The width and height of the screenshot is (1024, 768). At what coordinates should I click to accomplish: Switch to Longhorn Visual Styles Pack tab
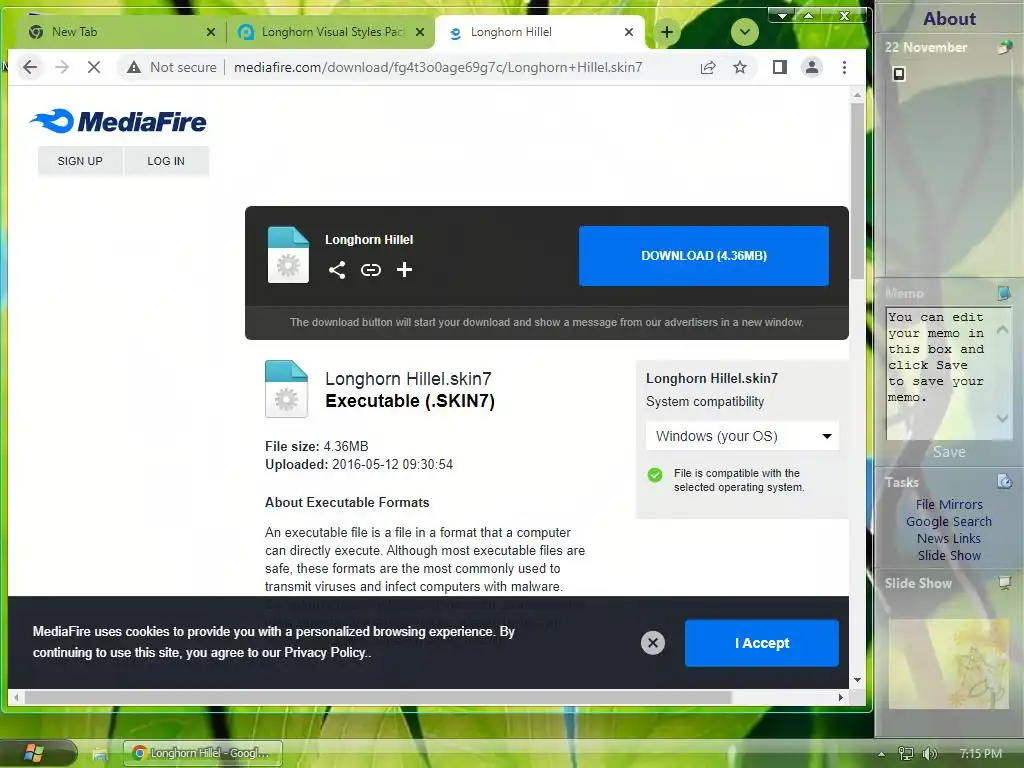click(x=330, y=32)
